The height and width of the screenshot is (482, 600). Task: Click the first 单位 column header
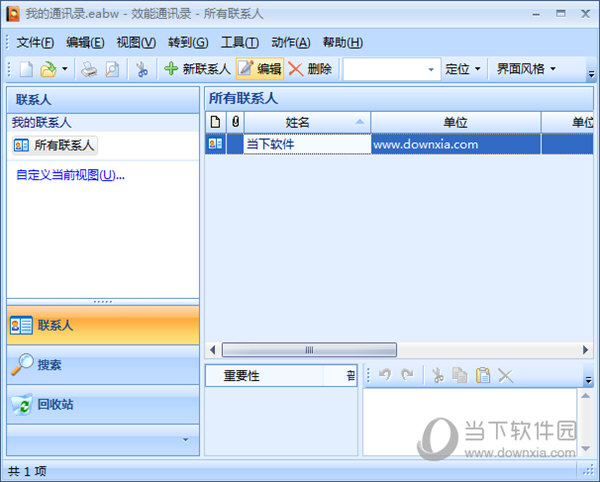click(456, 123)
